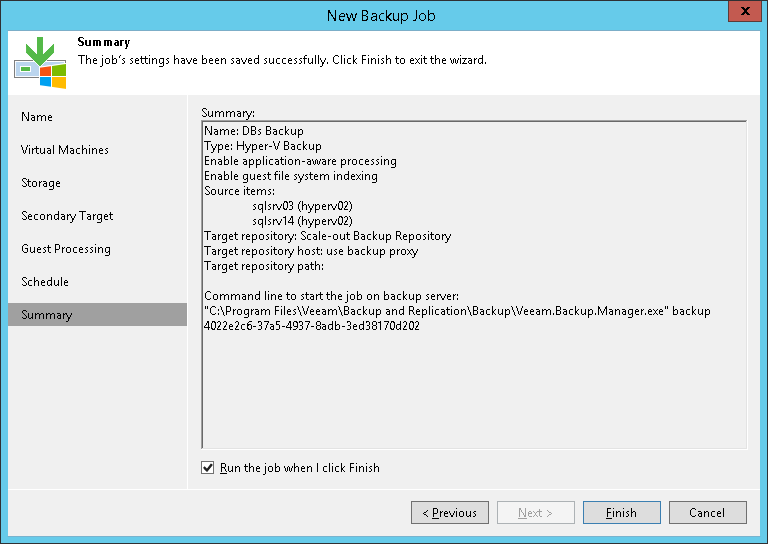The width and height of the screenshot is (768, 544).
Task: Select the Secondary Target step
Action: (x=67, y=216)
